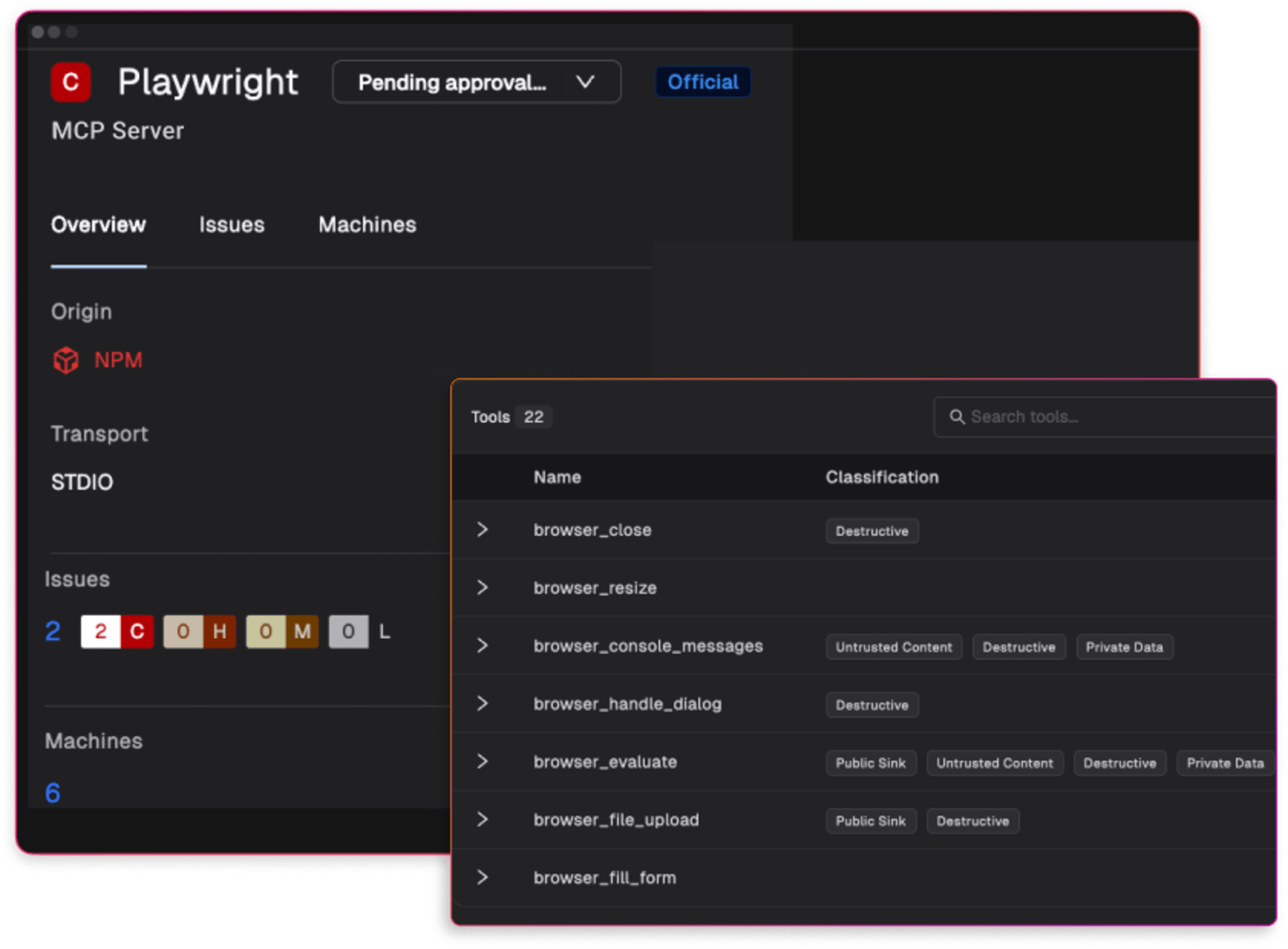Open the 6 machines count link
This screenshot has width=1288, height=949.
click(x=53, y=793)
